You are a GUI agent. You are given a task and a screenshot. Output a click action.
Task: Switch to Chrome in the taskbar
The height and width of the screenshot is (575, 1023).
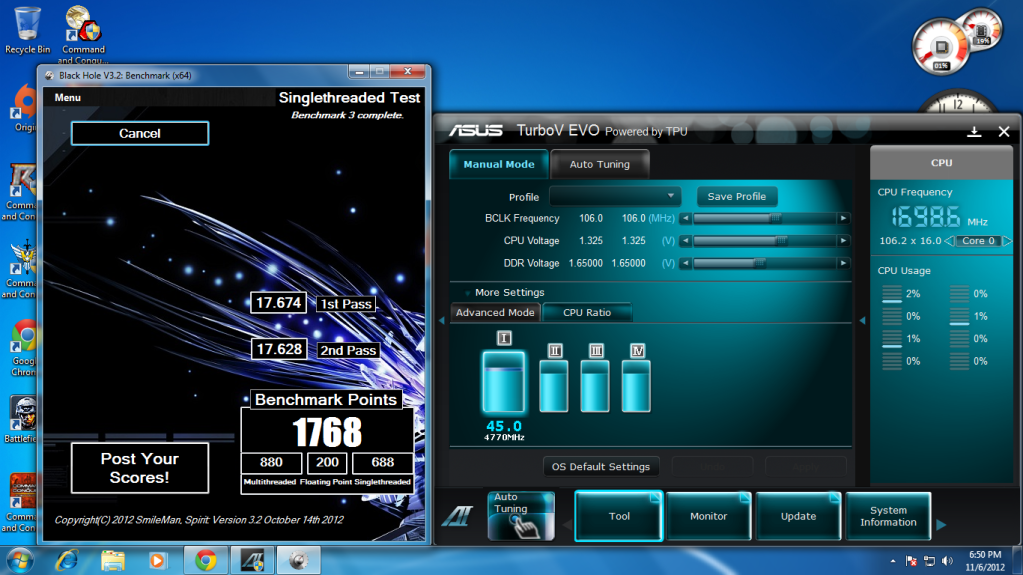pyautogui.click(x=206, y=561)
